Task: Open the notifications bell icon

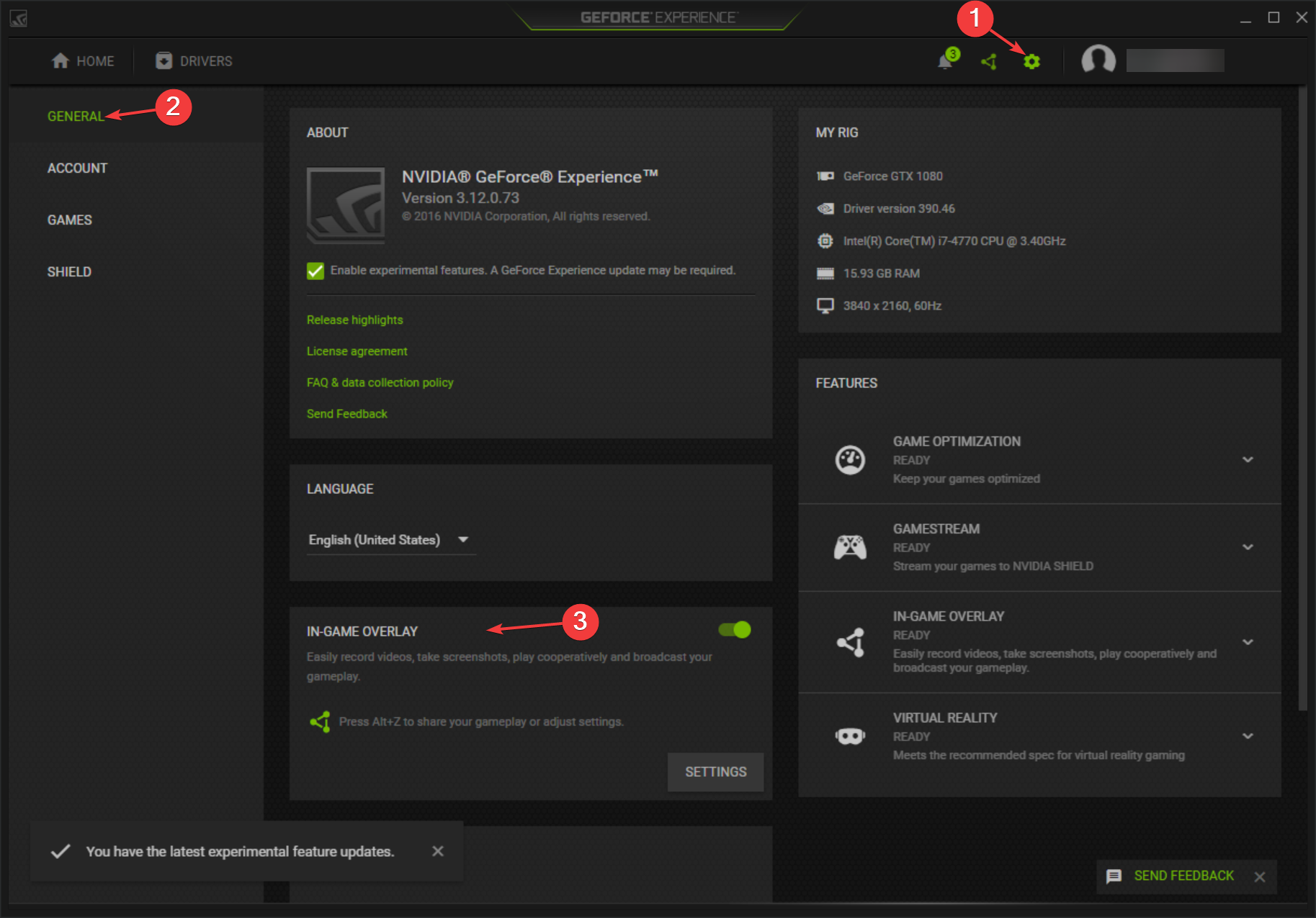Action: pos(945,61)
